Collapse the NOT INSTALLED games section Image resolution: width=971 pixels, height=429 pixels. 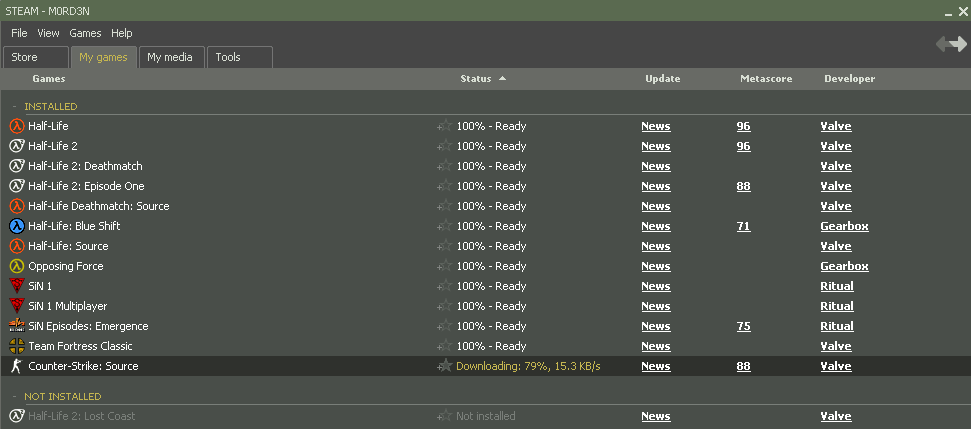(x=14, y=396)
